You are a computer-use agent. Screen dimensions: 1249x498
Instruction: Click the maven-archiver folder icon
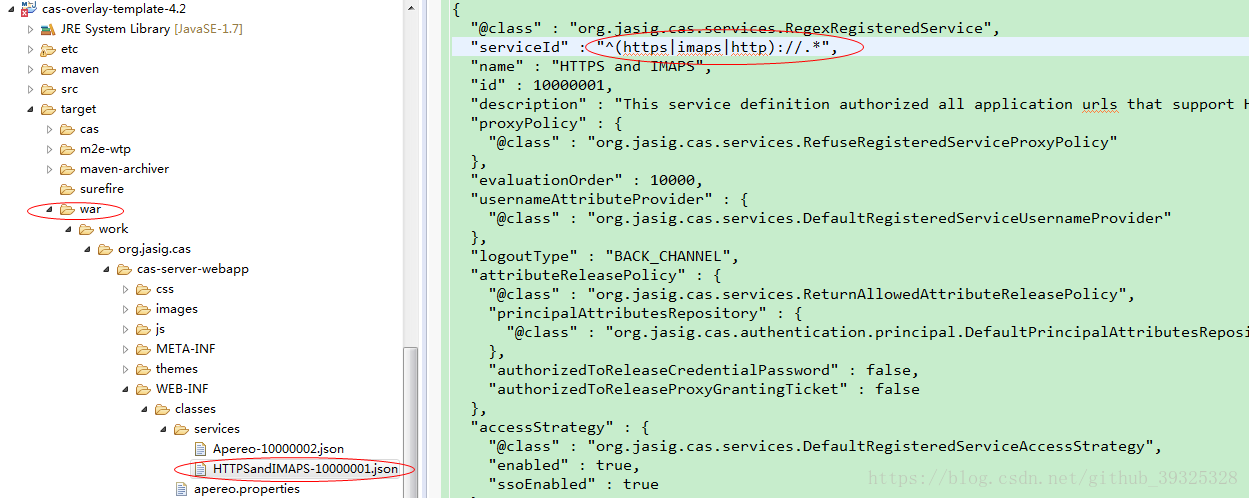coord(68,169)
